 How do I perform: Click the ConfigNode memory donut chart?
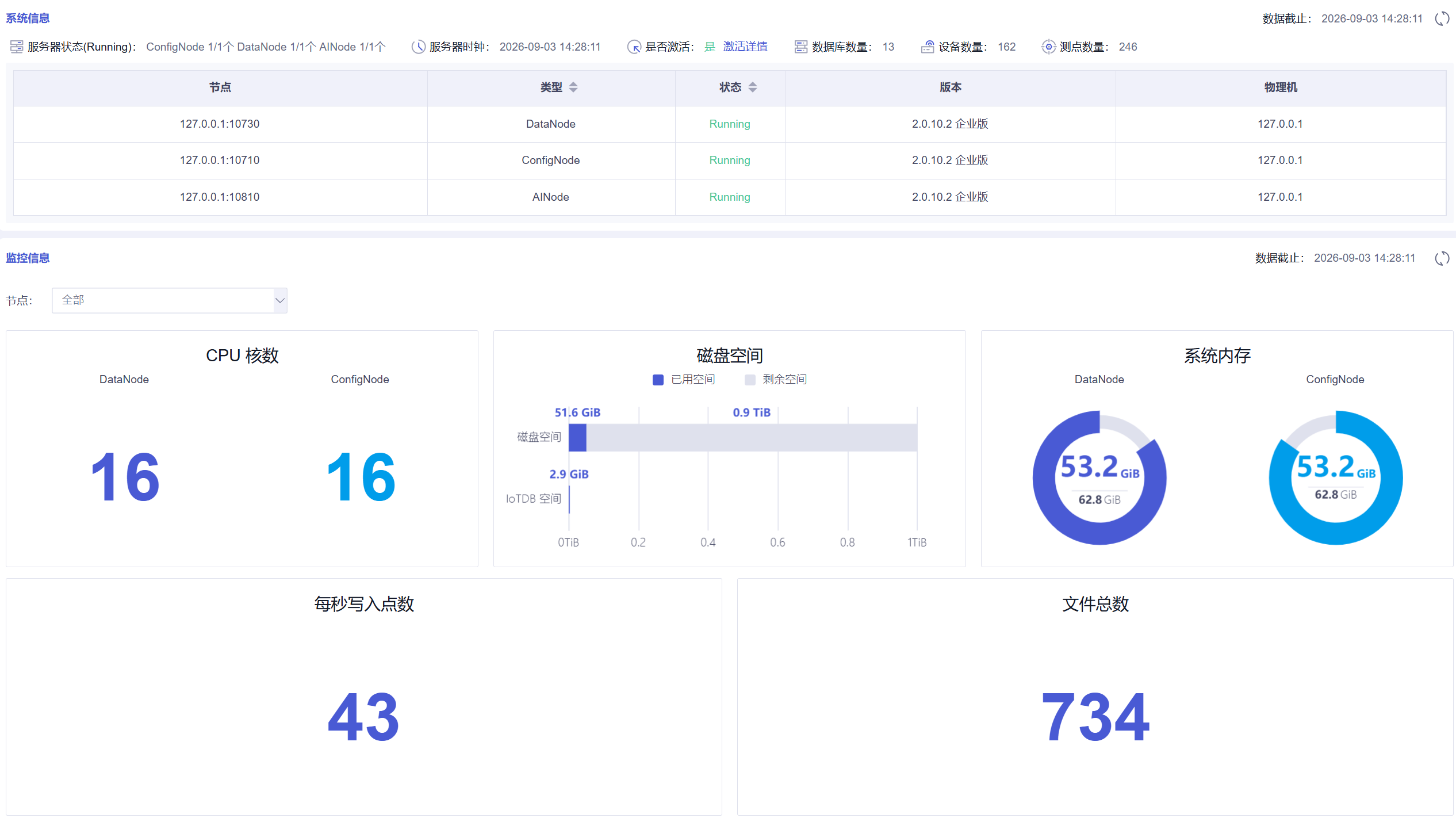click(1336, 477)
